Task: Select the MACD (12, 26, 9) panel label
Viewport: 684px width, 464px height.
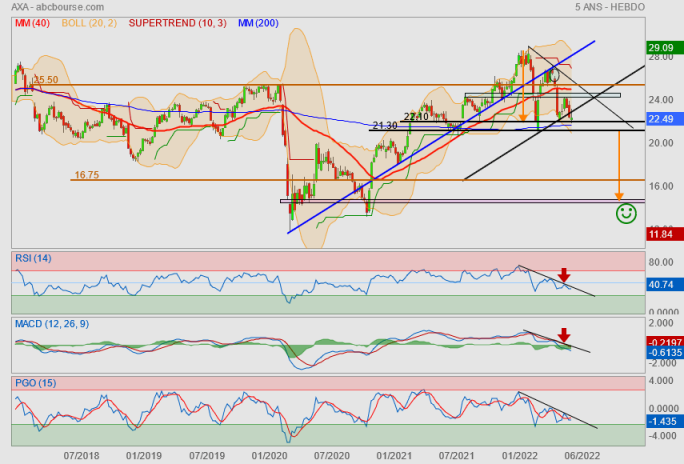Action: [x=52, y=324]
